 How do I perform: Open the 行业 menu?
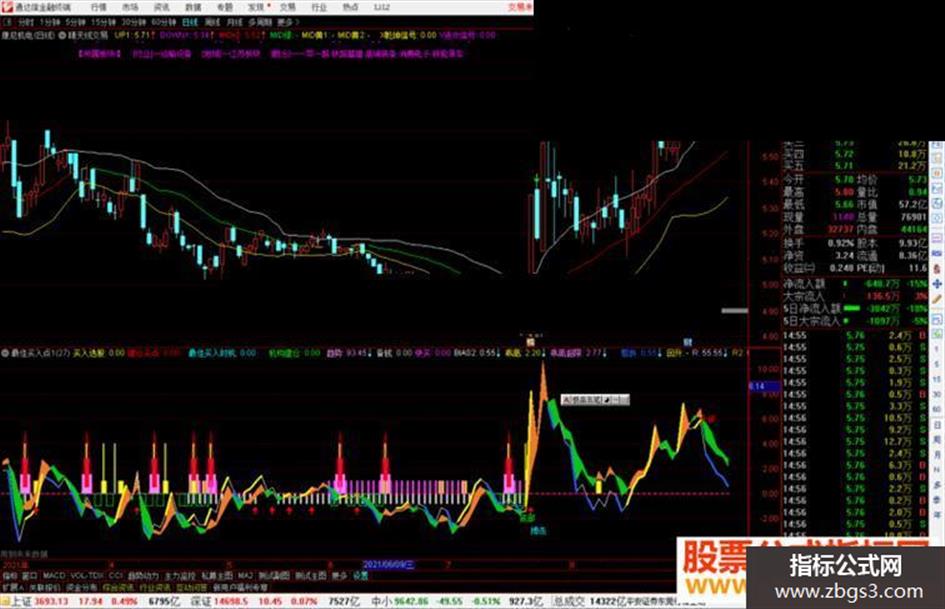[319, 7]
